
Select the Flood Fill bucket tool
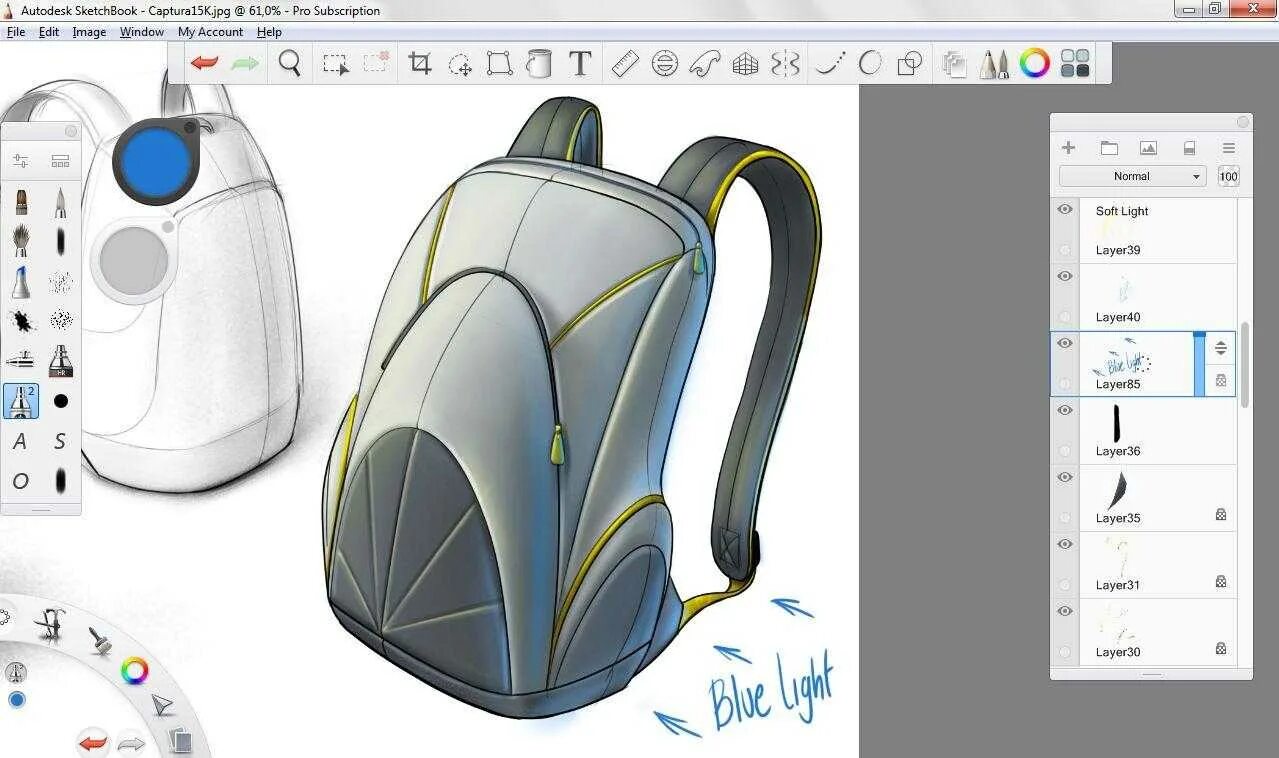click(x=539, y=64)
